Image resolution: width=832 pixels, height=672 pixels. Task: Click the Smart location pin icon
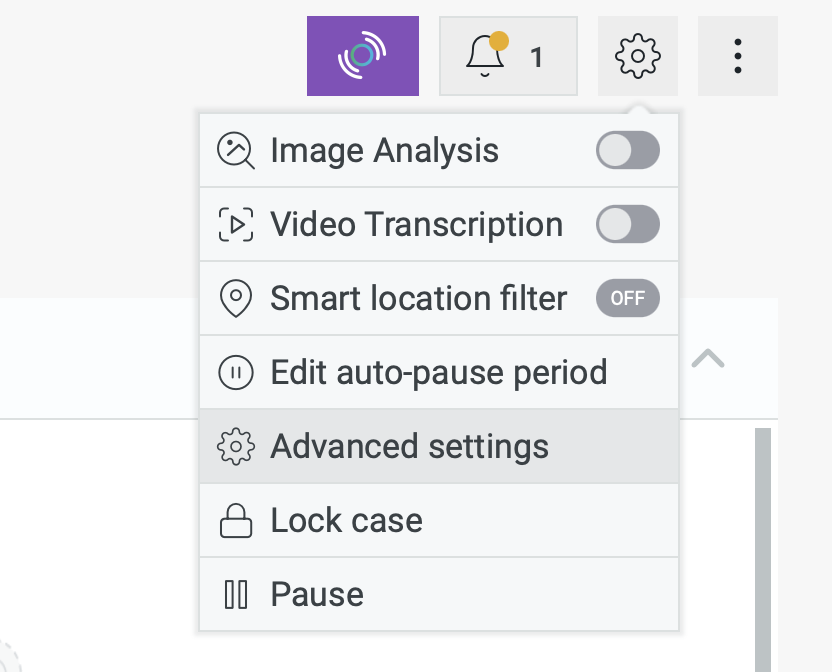point(236,299)
